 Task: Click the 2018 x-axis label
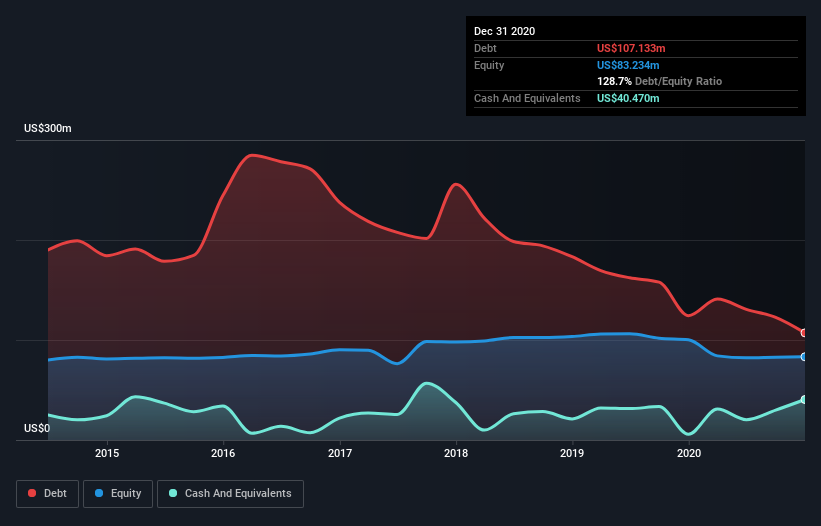[x=456, y=453]
